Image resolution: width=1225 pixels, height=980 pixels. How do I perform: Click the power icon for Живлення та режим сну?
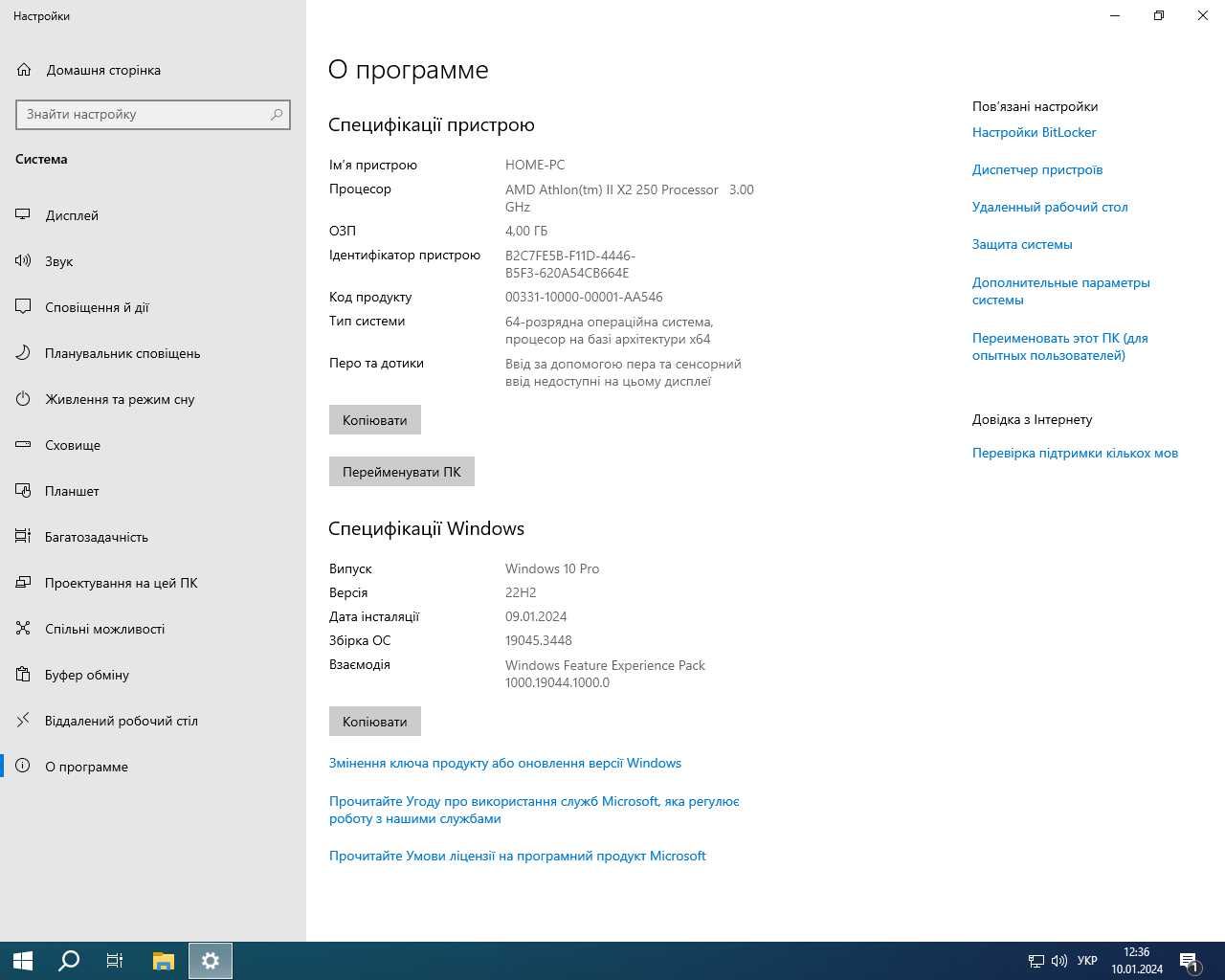click(23, 399)
